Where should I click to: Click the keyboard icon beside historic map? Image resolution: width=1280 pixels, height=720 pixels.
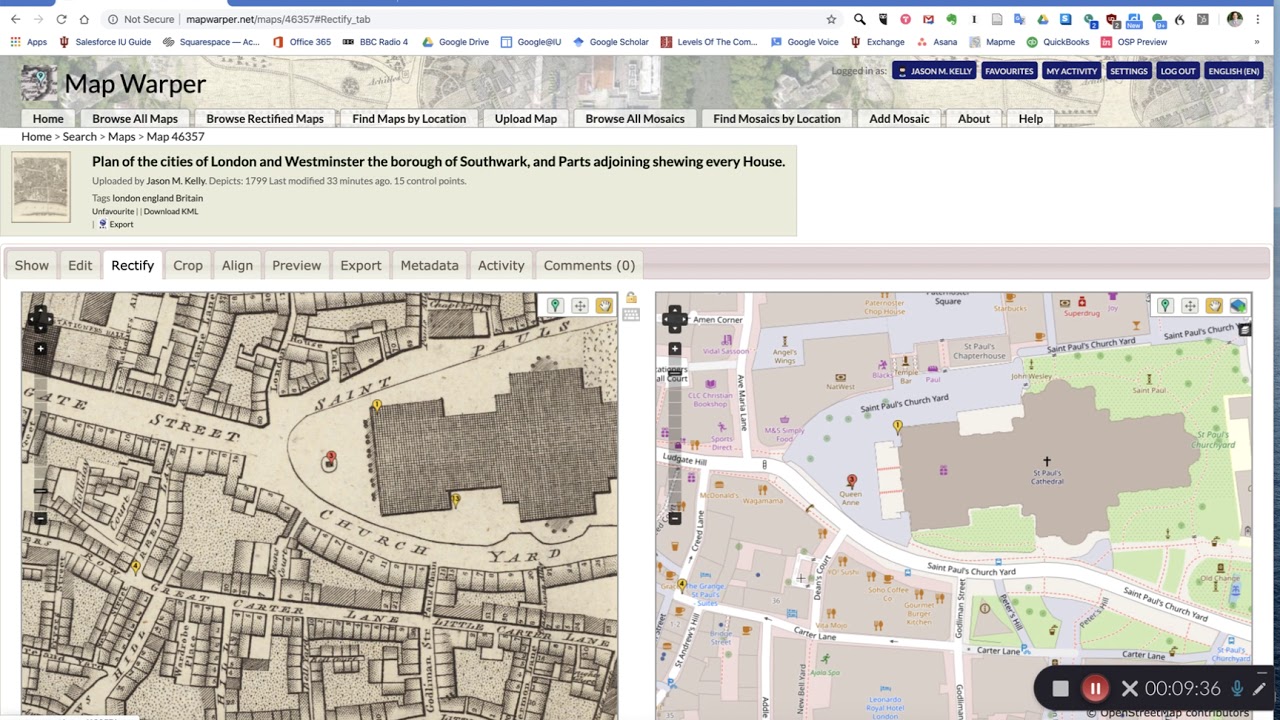(631, 315)
